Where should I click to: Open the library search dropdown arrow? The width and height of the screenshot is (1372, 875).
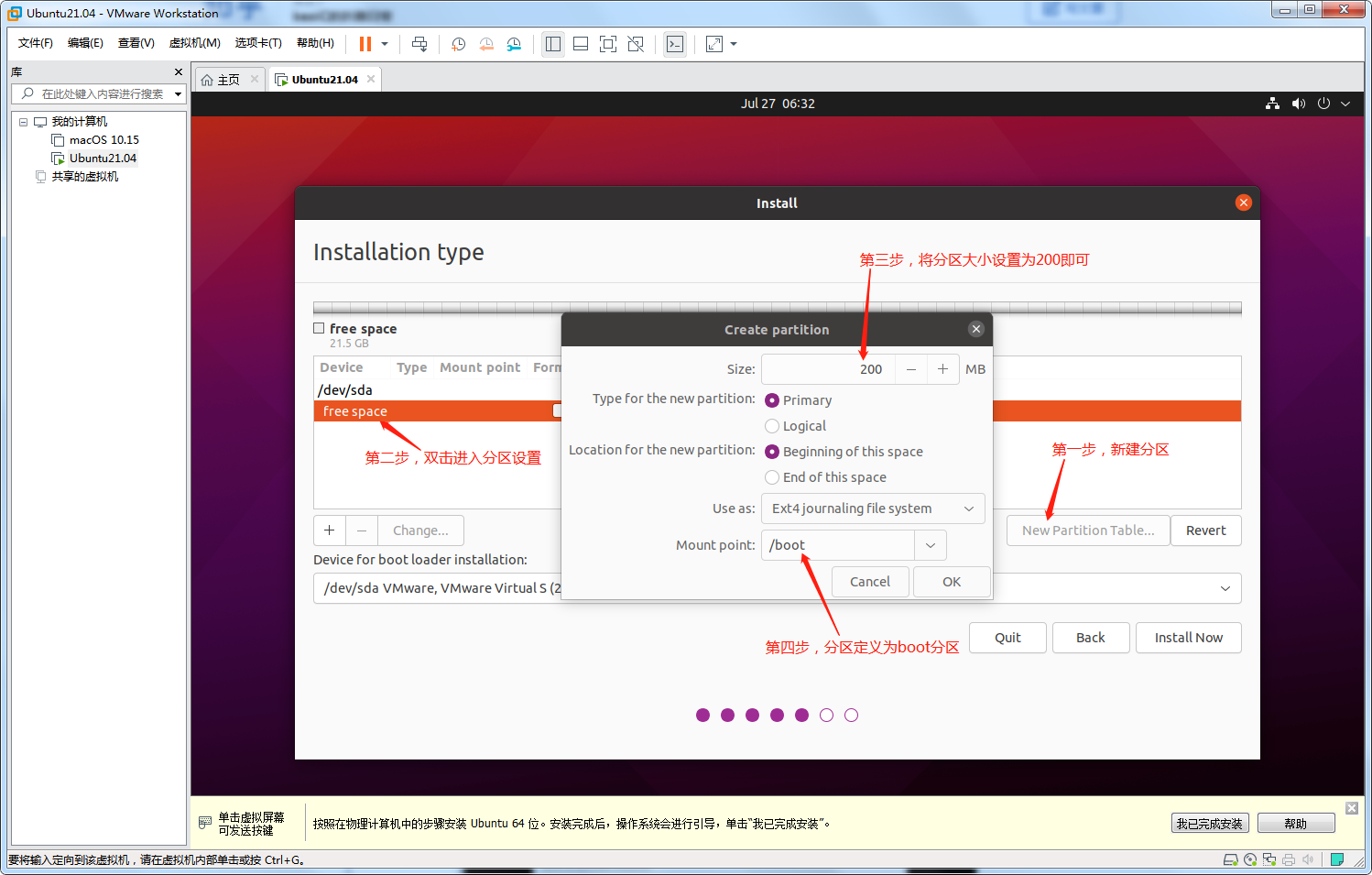[x=178, y=93]
